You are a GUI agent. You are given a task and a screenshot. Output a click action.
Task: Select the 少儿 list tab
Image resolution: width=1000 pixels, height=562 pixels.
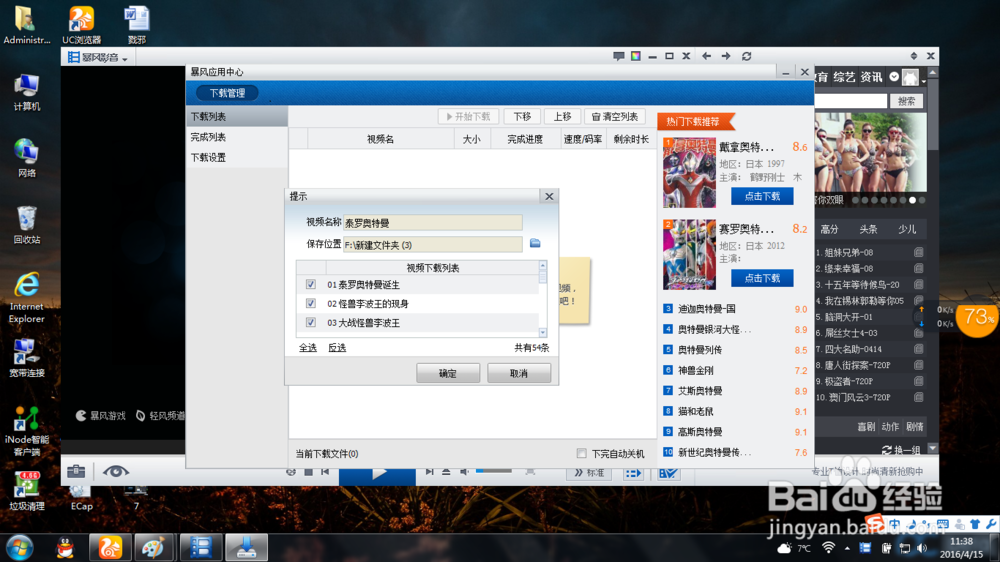(907, 230)
